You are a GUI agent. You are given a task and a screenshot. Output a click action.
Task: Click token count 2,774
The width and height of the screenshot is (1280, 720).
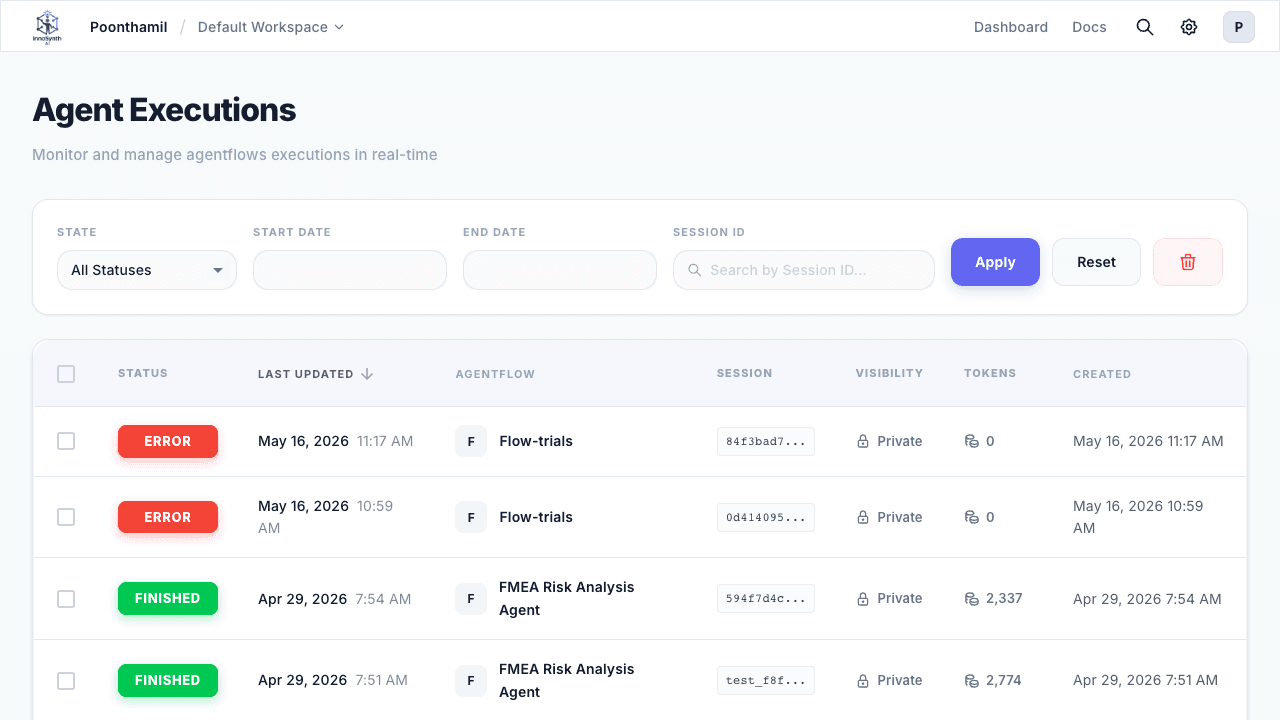point(1004,680)
